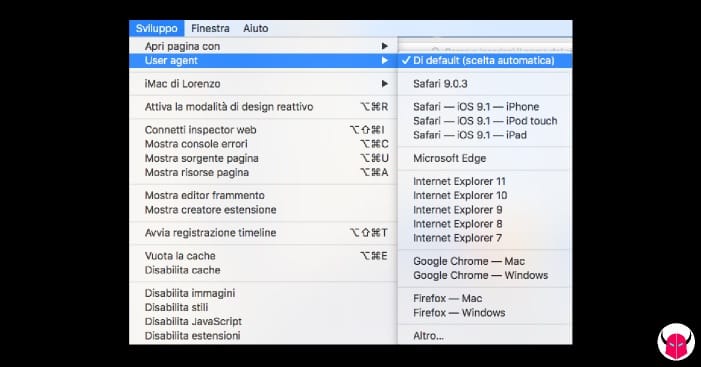Choose Di default (scelta automatica) user agent
The height and width of the screenshot is (367, 701).
coord(485,60)
